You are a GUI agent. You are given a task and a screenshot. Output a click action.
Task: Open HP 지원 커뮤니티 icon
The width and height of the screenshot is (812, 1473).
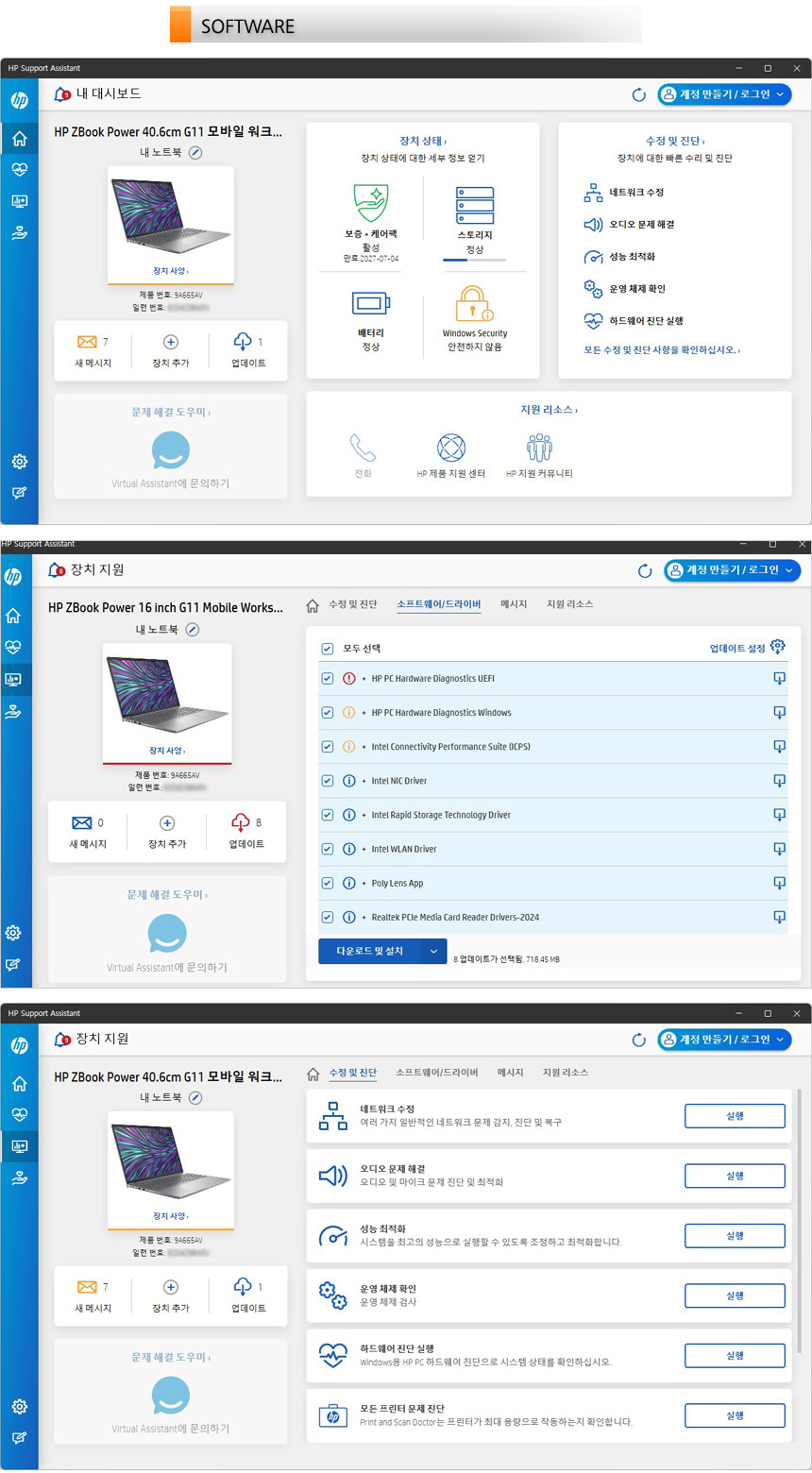tap(539, 448)
